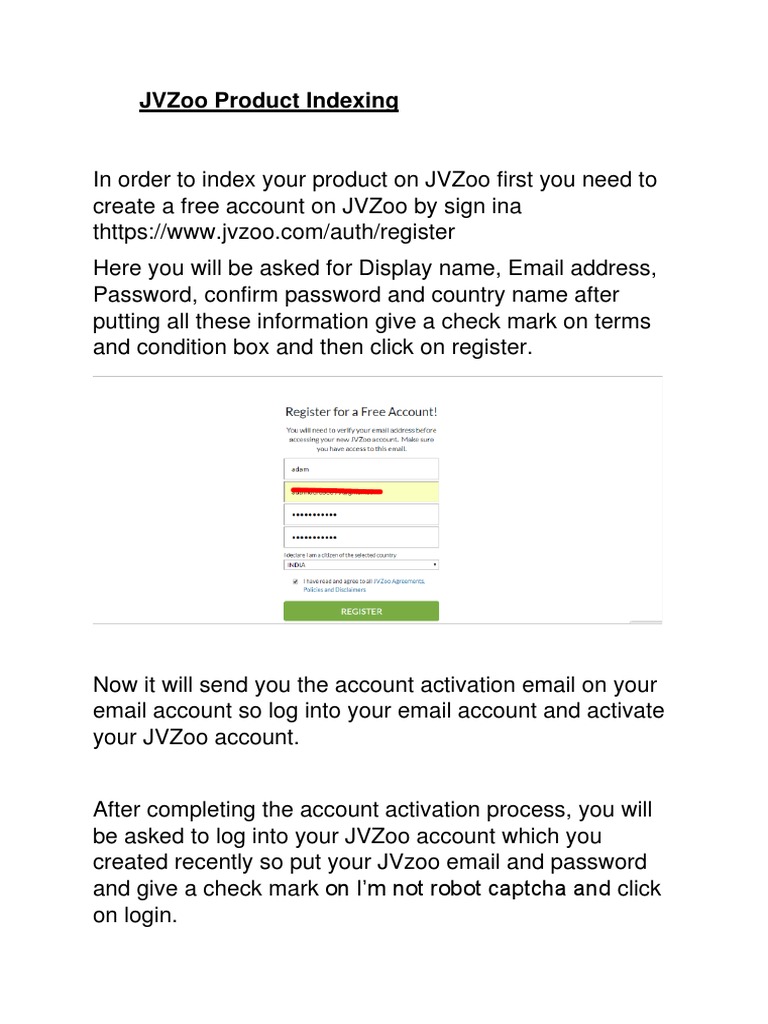Viewport: 768px width, 1024px height.
Task: Click the 'JVZoo Product Indexing' title
Action: (x=268, y=101)
